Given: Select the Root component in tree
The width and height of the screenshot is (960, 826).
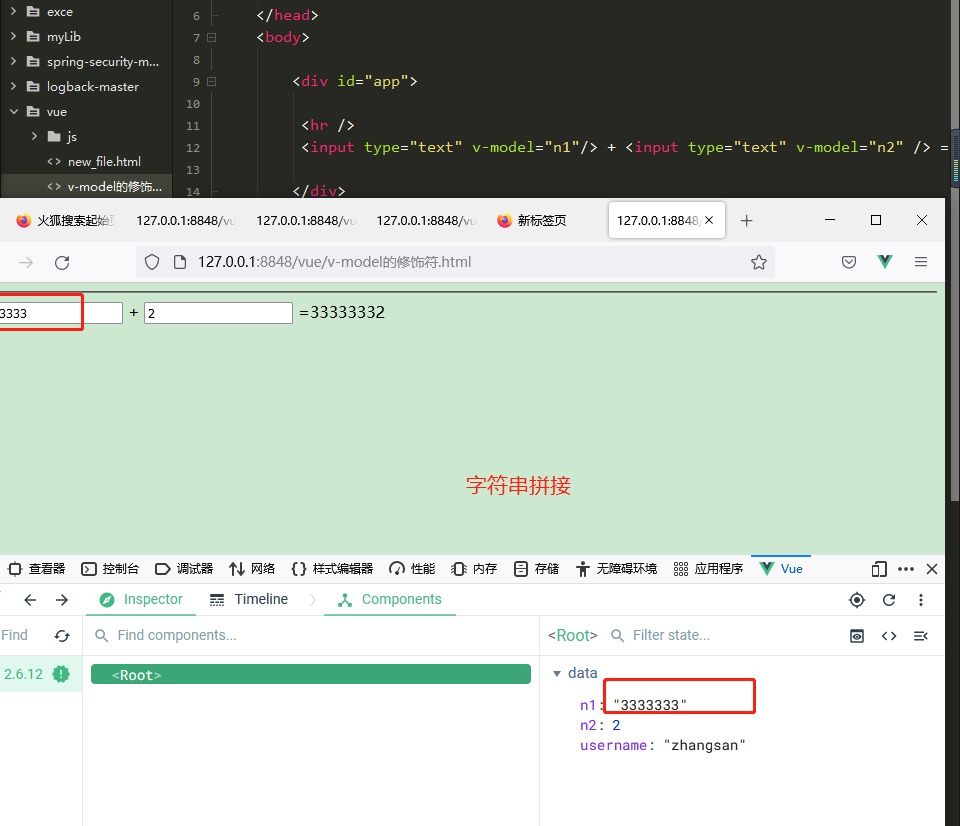Looking at the screenshot, I should 311,674.
